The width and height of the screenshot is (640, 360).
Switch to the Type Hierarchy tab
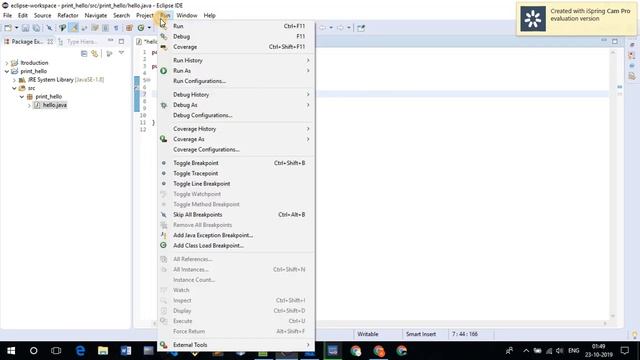[x=78, y=42]
